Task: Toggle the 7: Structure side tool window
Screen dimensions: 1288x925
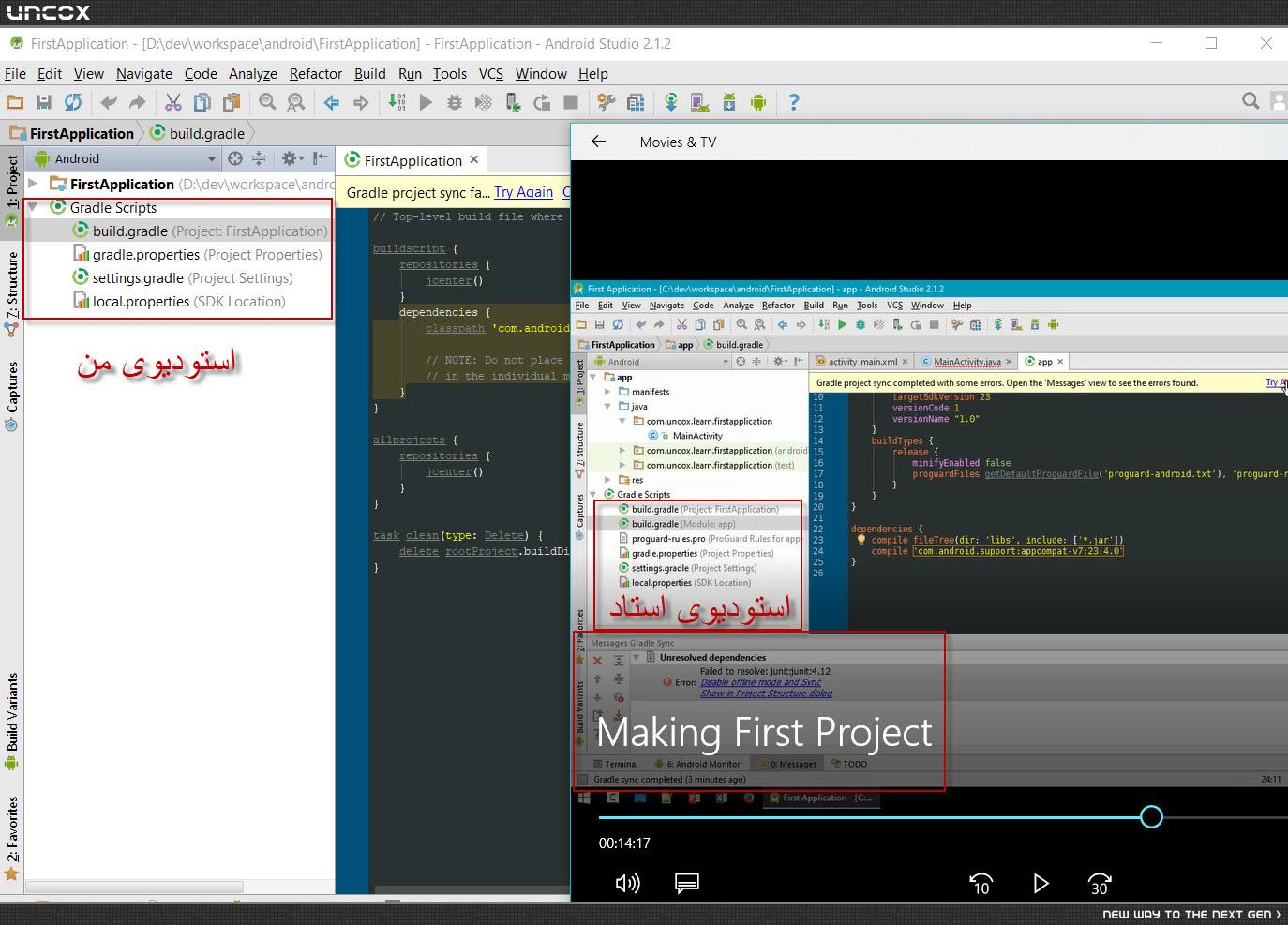Action: click(11, 293)
